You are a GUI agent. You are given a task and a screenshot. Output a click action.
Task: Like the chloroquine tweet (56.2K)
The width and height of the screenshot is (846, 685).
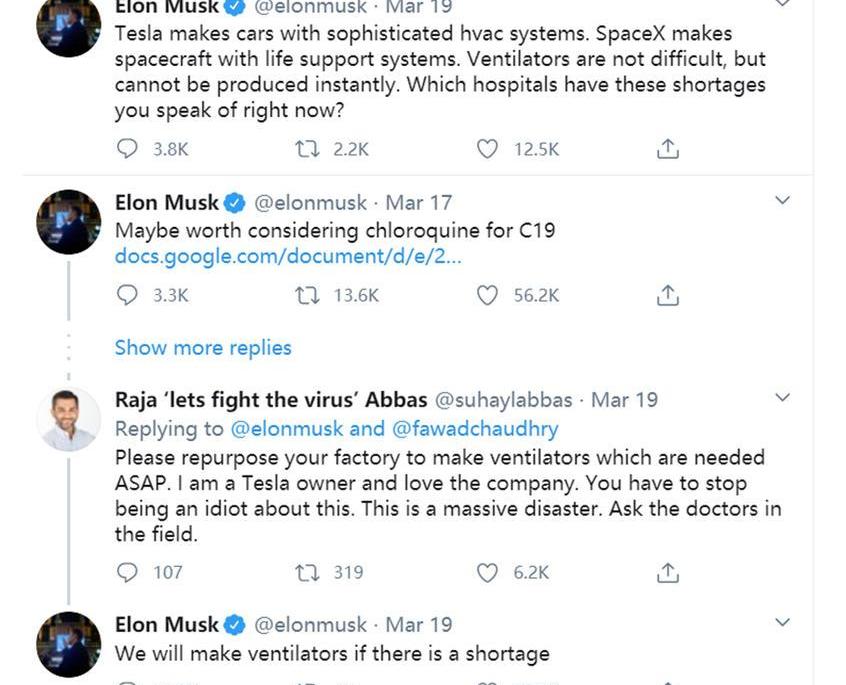coord(487,295)
